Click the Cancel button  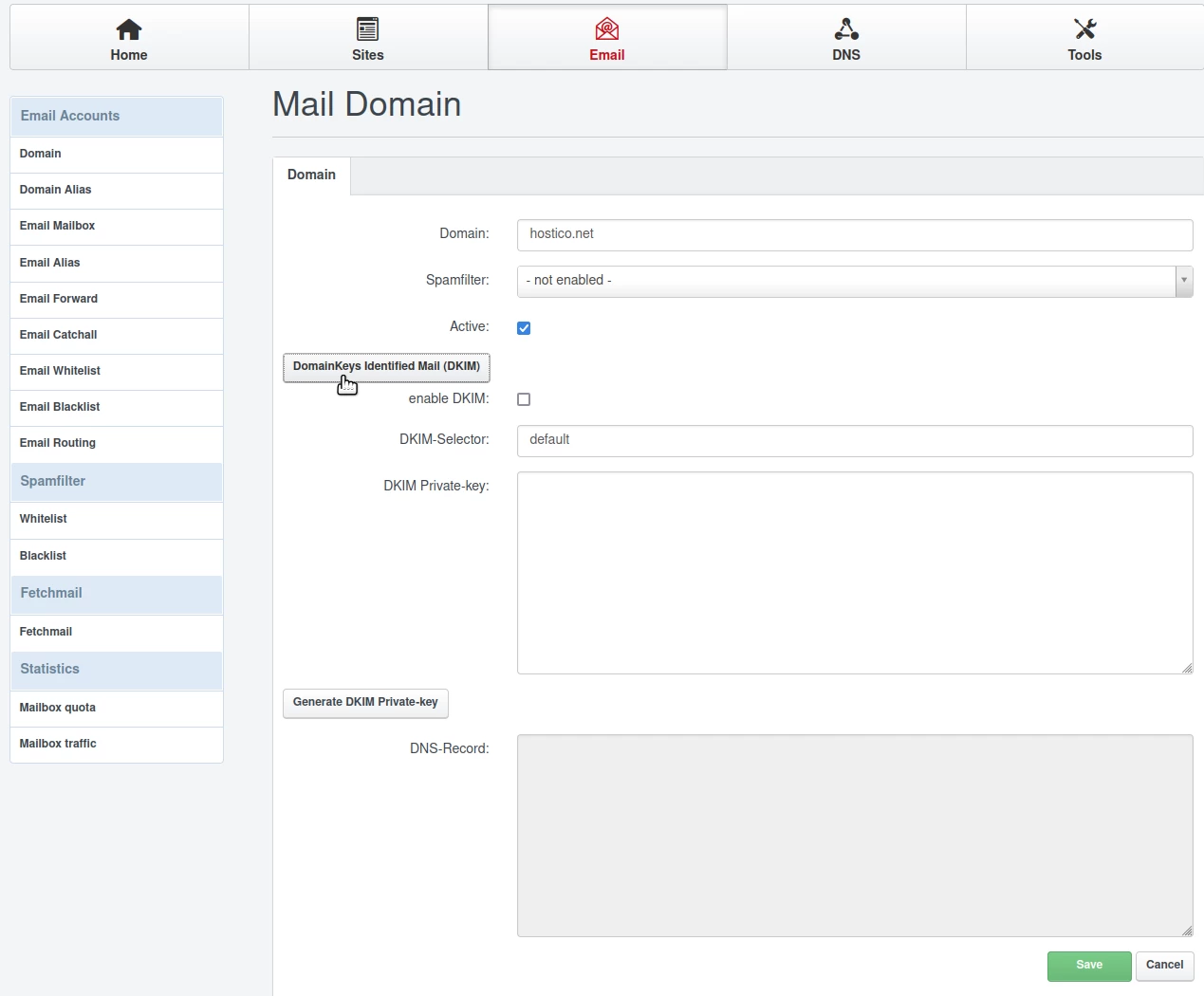1164,966
